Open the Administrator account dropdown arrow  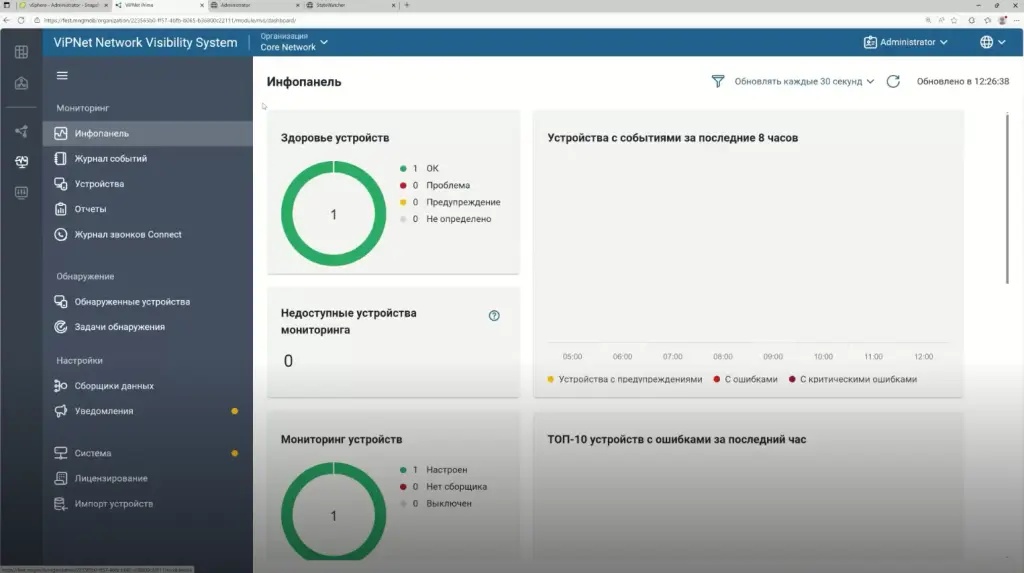[x=944, y=42]
